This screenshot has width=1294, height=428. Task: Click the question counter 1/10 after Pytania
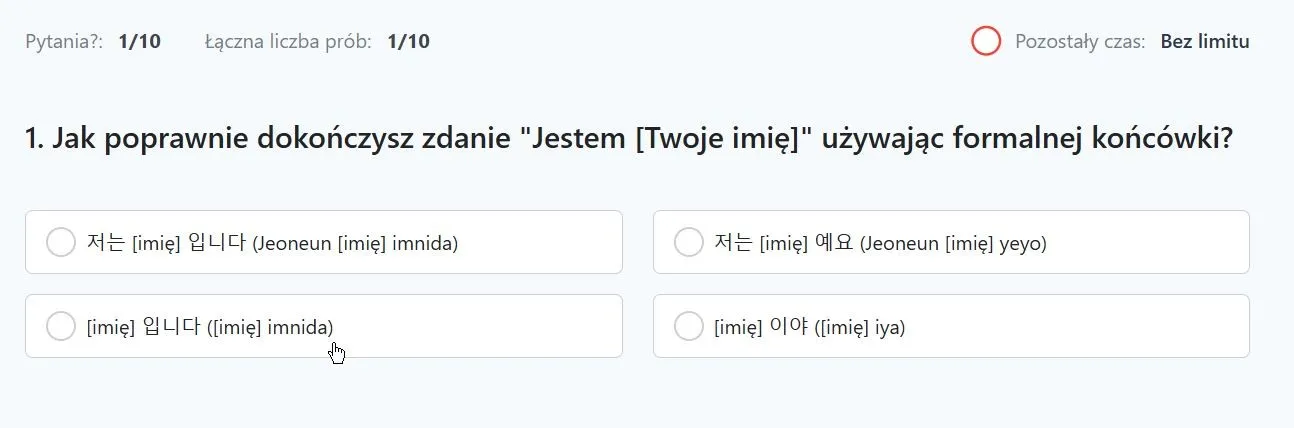click(x=139, y=42)
